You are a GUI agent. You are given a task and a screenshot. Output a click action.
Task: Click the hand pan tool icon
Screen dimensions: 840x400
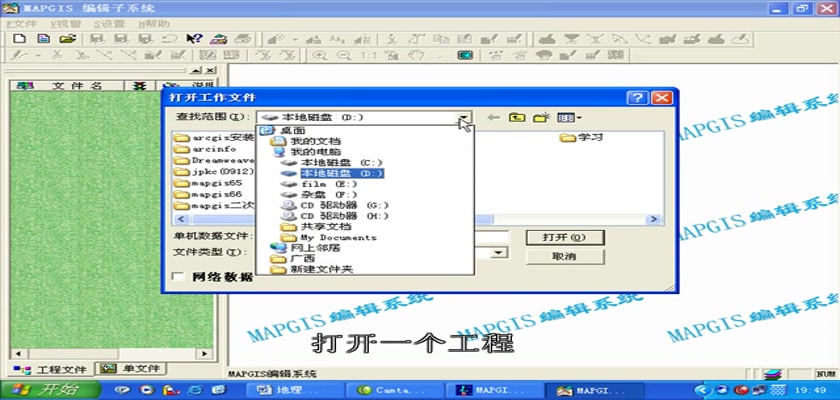pos(416,55)
